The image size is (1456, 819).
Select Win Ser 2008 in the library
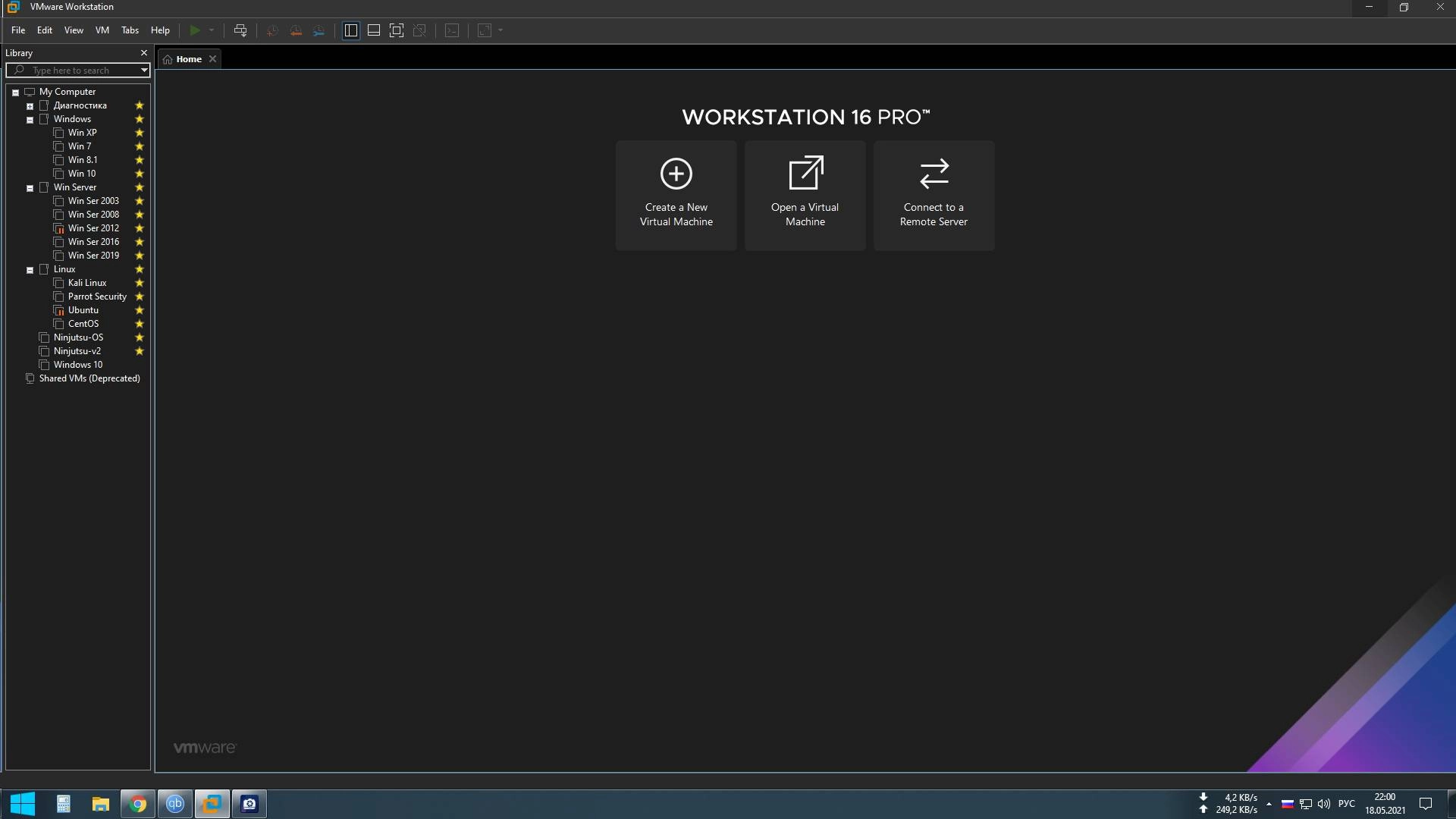click(x=93, y=215)
